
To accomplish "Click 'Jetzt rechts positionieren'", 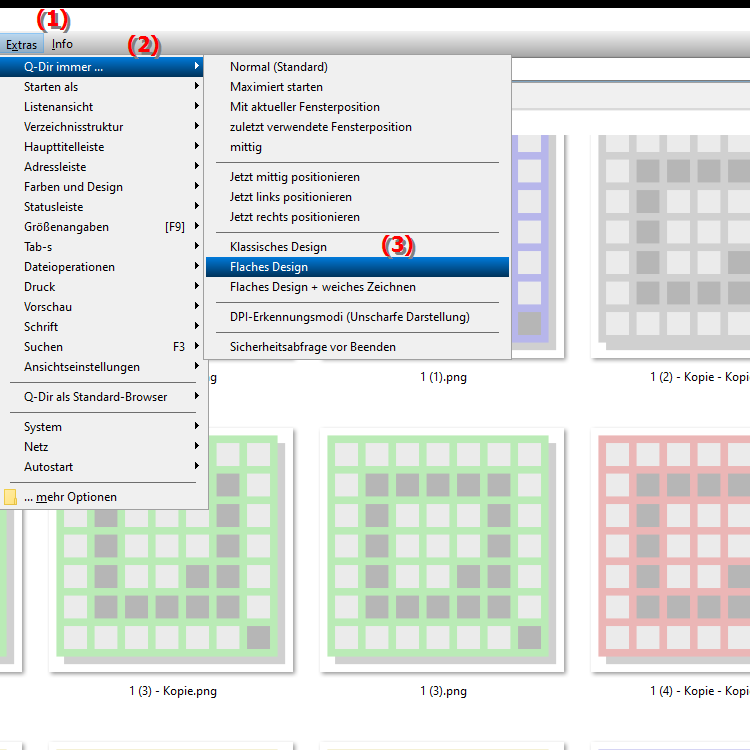I will [357, 217].
